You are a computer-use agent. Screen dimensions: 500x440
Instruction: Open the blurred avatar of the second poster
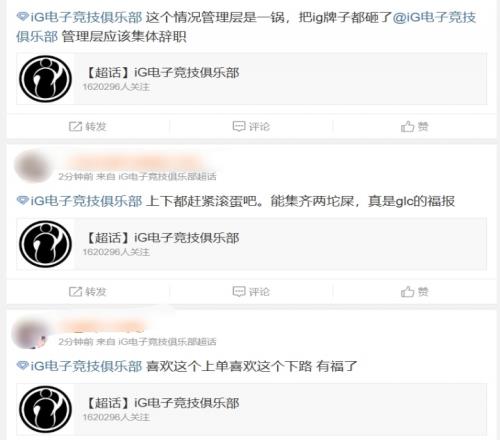coord(32,166)
